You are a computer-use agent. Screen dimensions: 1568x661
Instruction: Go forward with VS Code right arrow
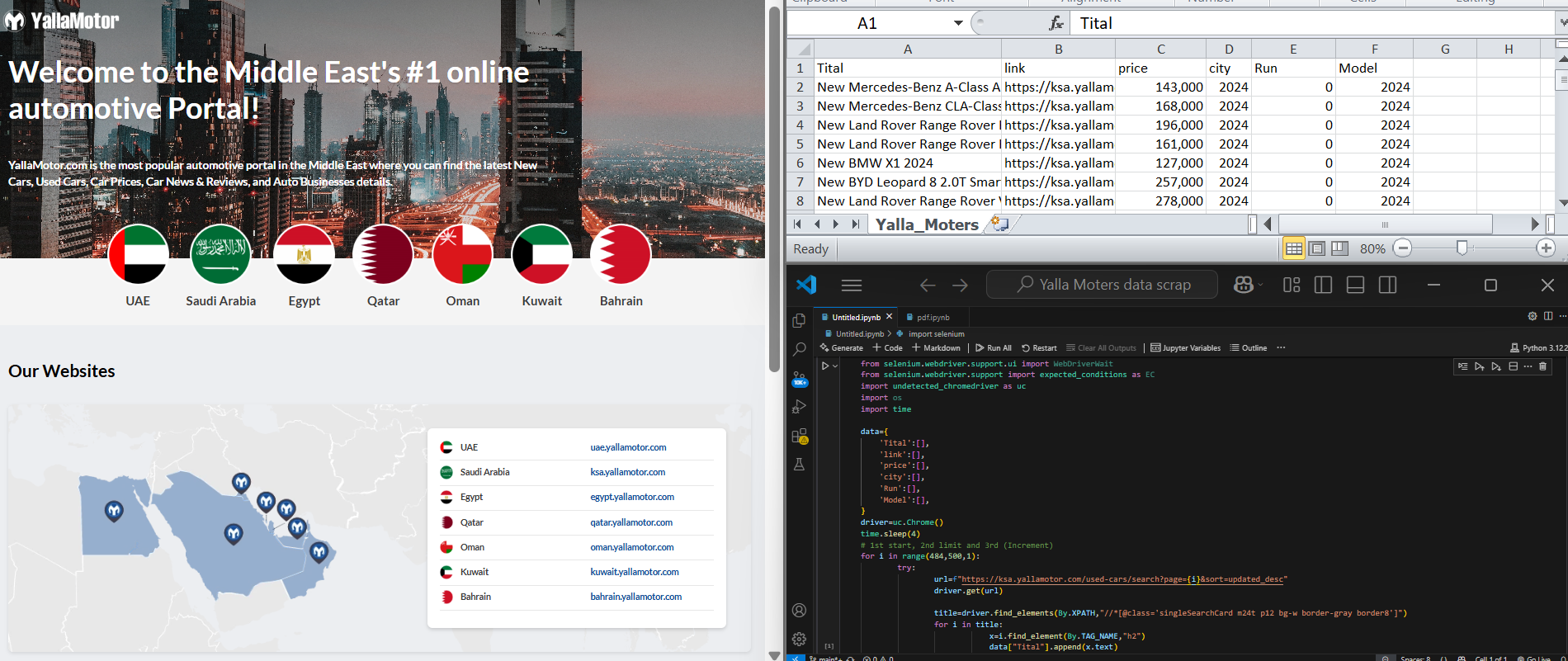[960, 285]
